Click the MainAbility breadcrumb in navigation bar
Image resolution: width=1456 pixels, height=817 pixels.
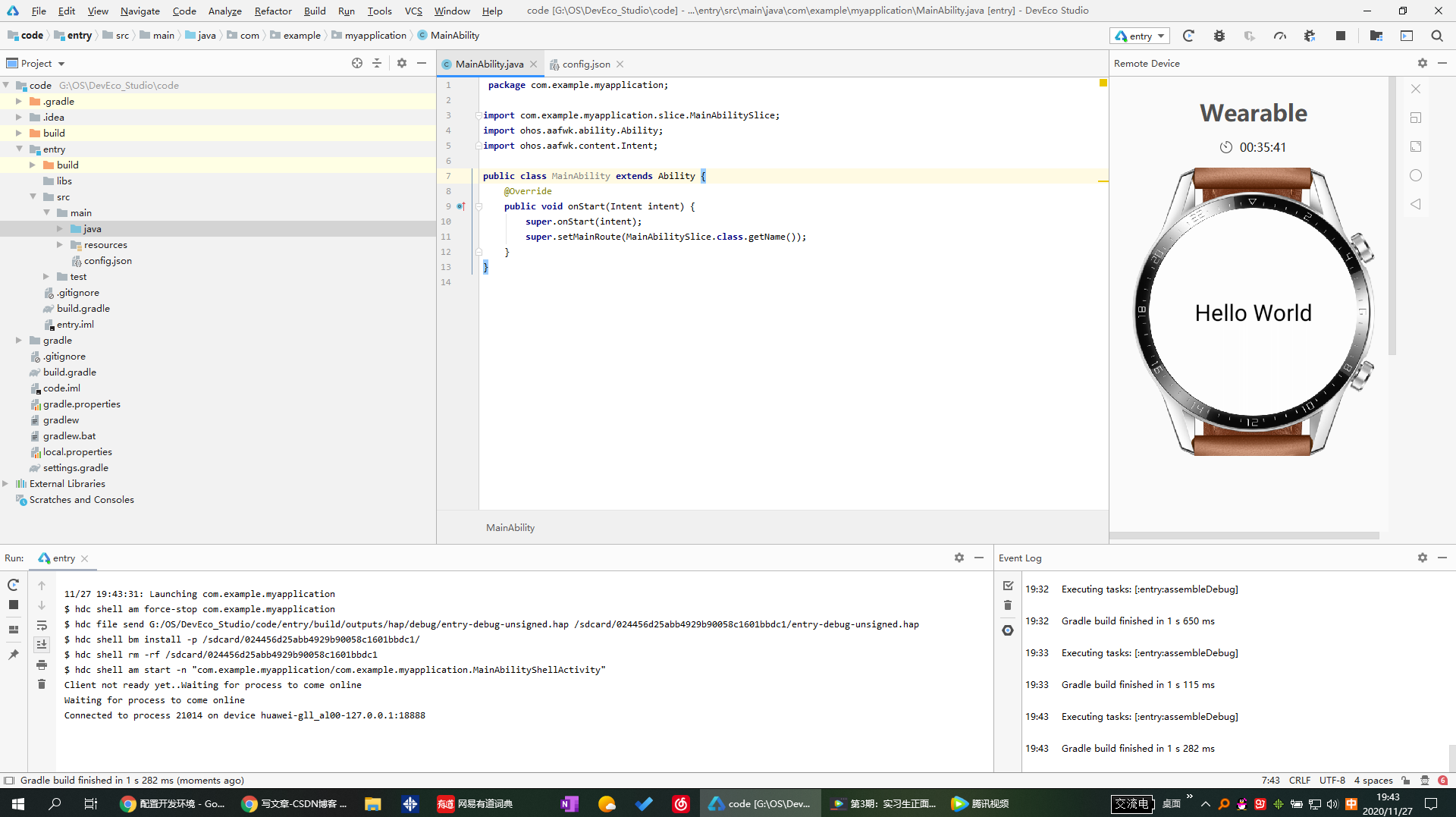tap(454, 36)
